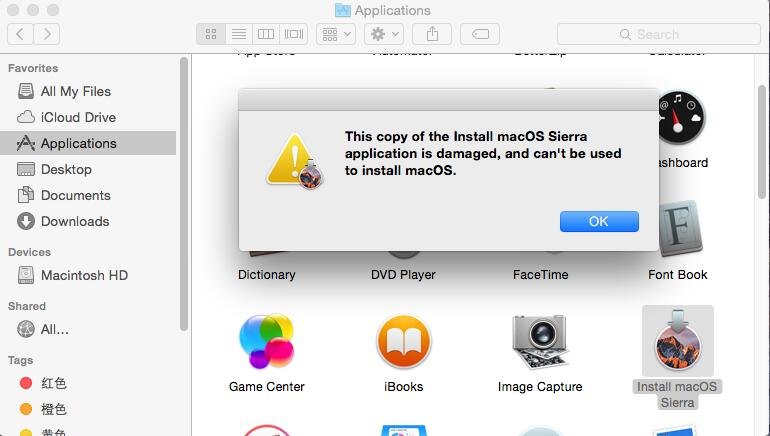Click the Font Book label
This screenshot has width=770, height=436.
point(678,274)
